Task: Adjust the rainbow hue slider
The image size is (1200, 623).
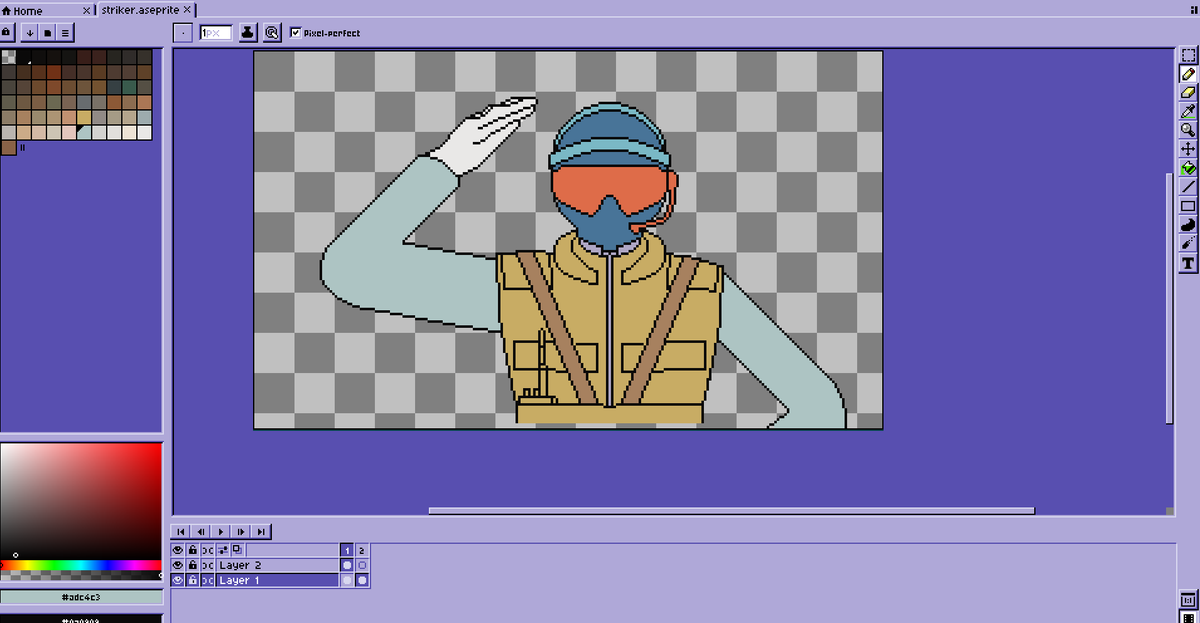Action: [81, 565]
